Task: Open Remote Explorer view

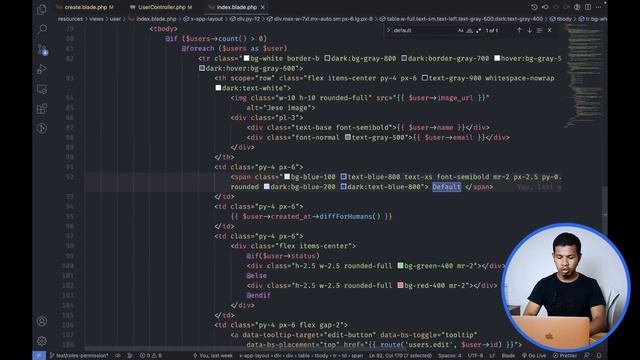Action: click(x=42, y=89)
